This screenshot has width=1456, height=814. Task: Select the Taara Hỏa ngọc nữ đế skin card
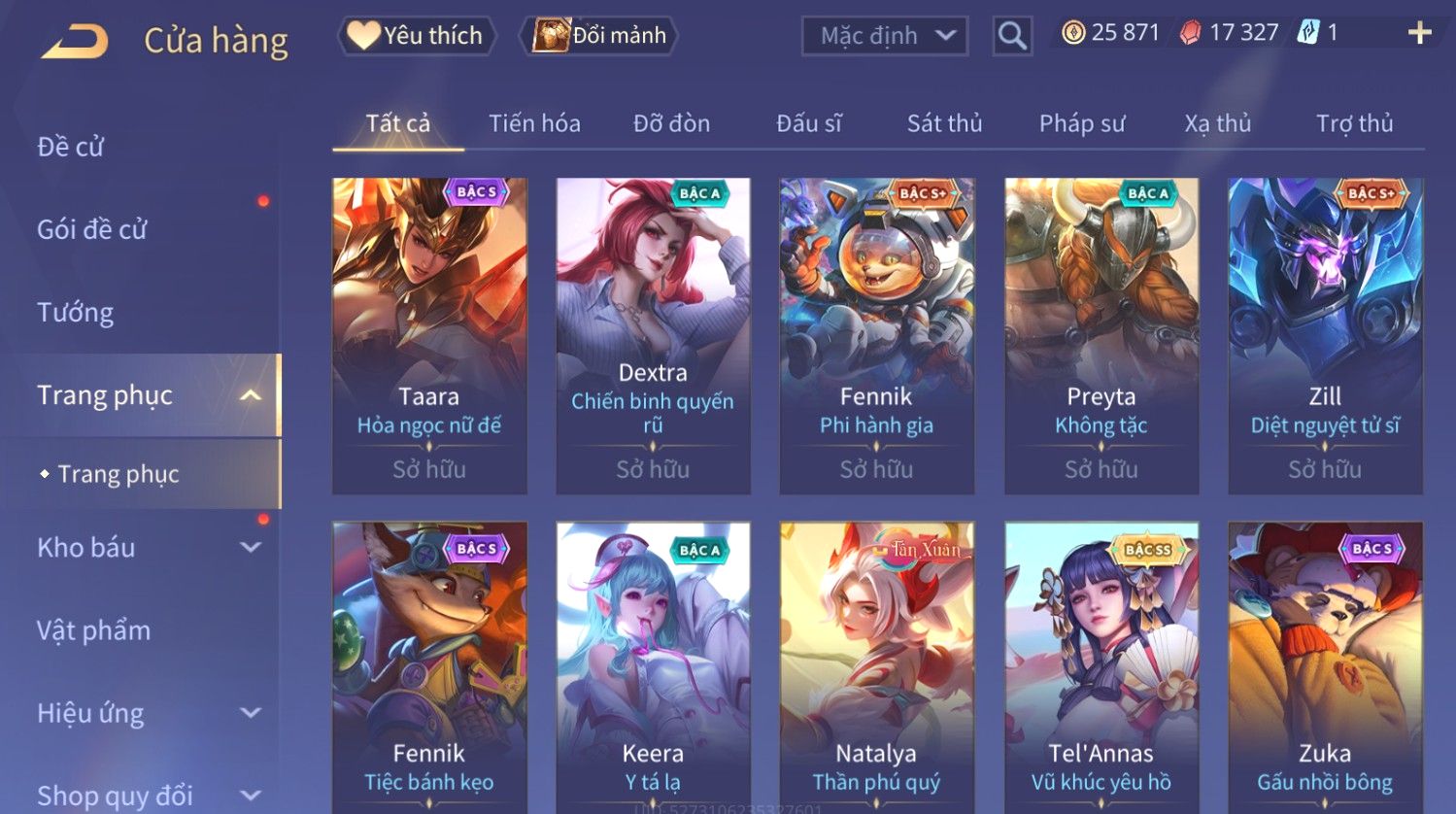tap(429, 336)
